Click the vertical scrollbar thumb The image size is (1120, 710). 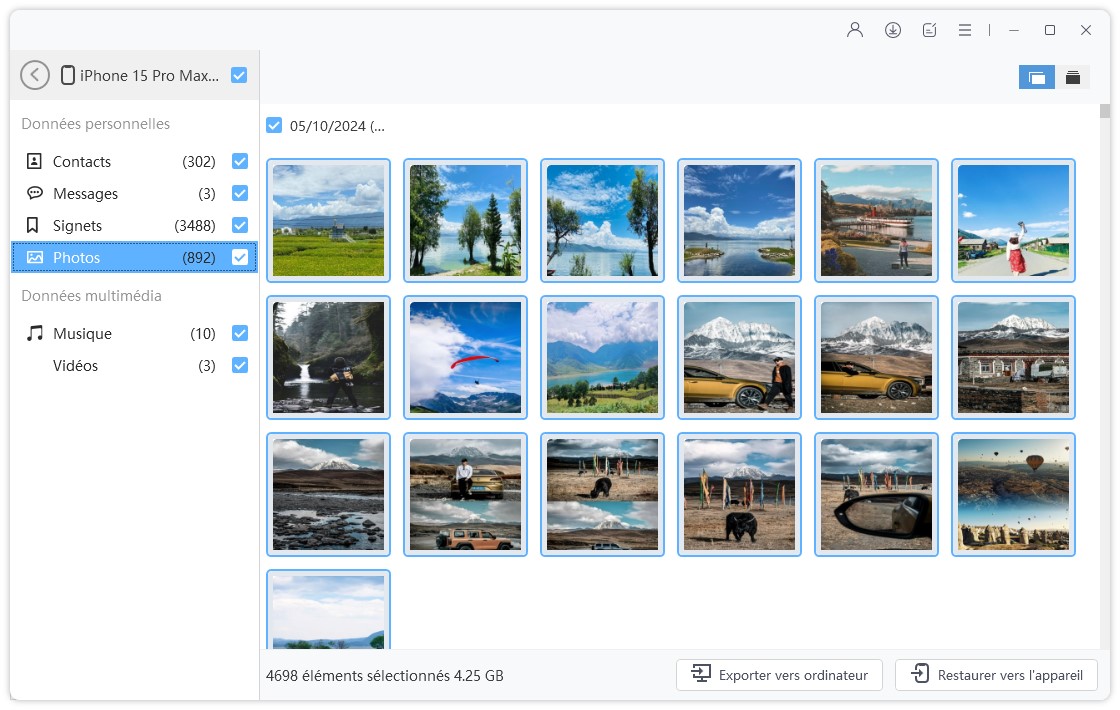click(1105, 111)
